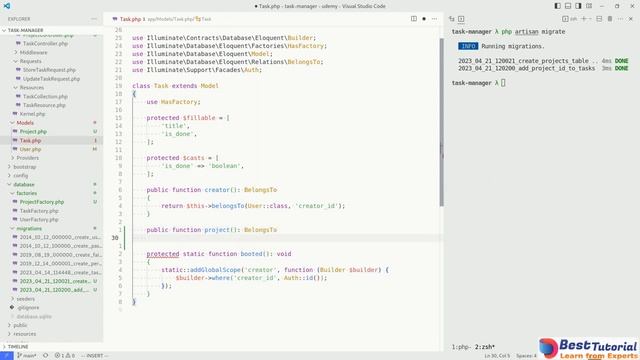Open User.php model file
Viewport: 640px width, 360px height.
point(30,149)
